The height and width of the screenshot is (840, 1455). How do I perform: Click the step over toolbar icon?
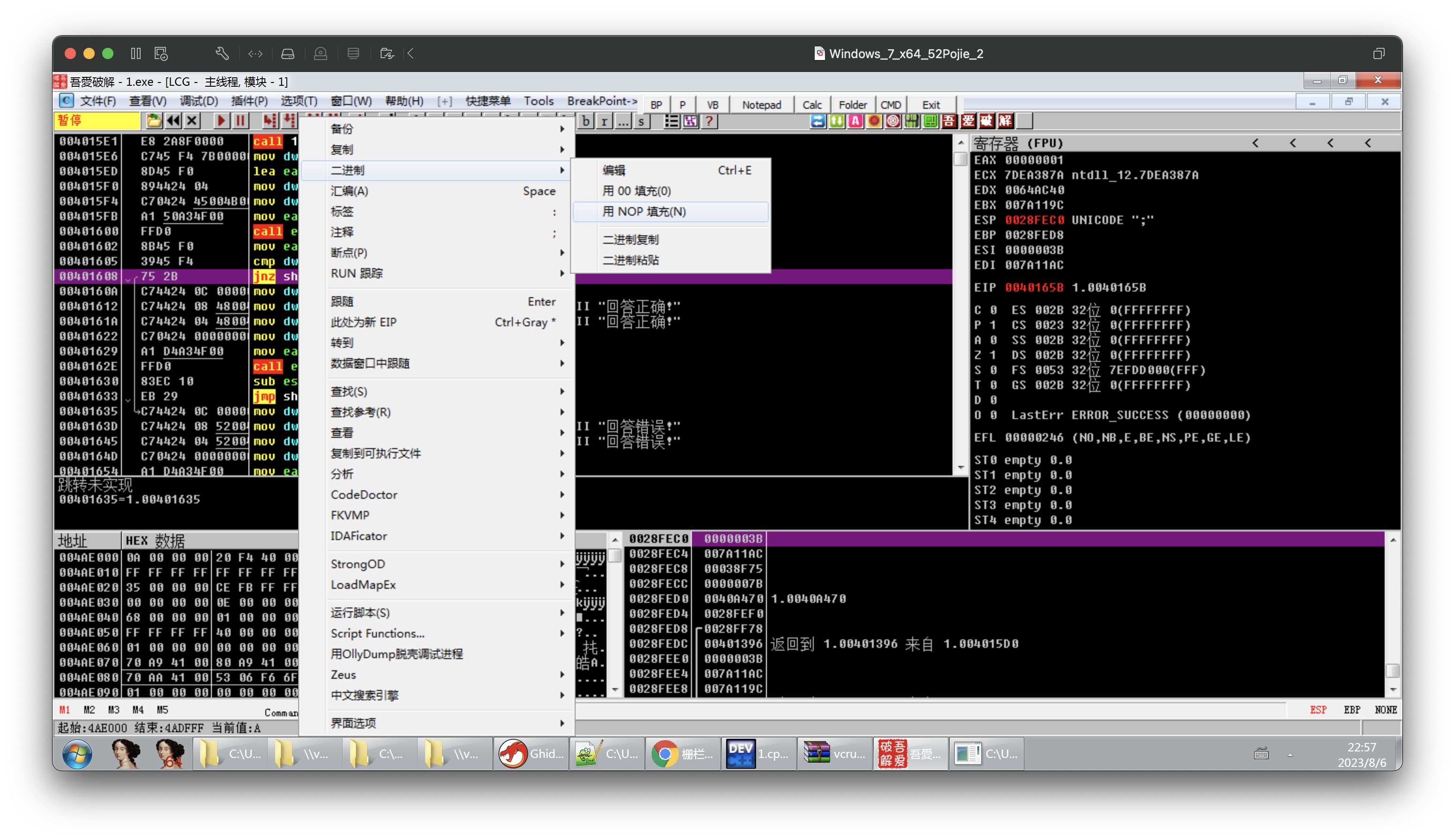tap(289, 121)
